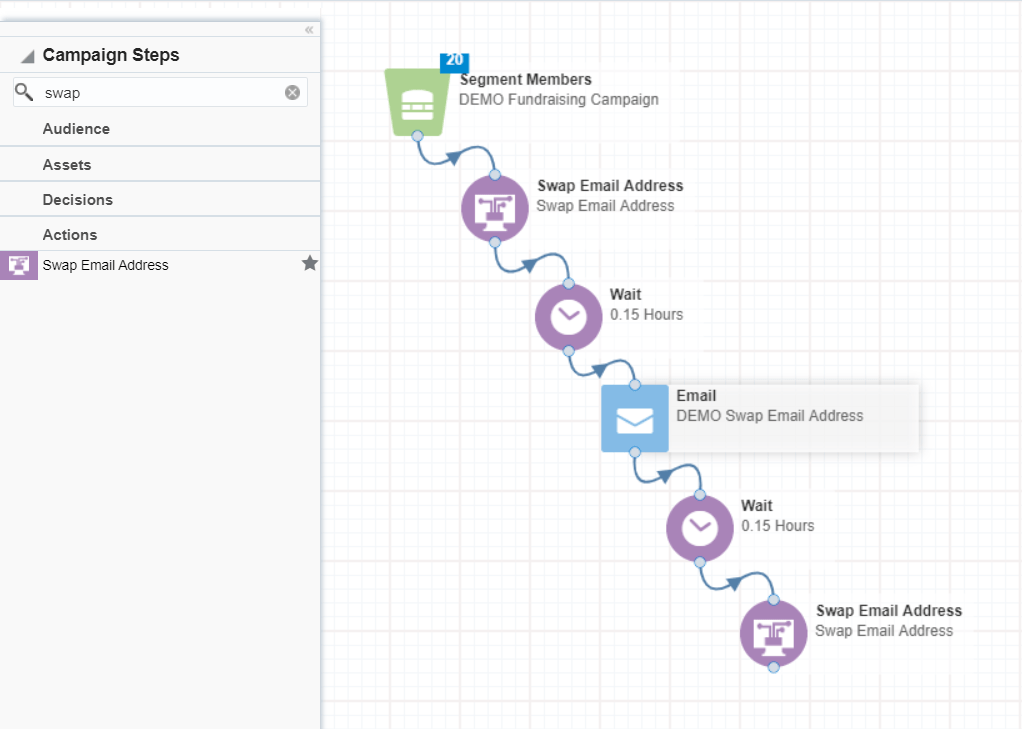Select the first Wait clock node

568,317
